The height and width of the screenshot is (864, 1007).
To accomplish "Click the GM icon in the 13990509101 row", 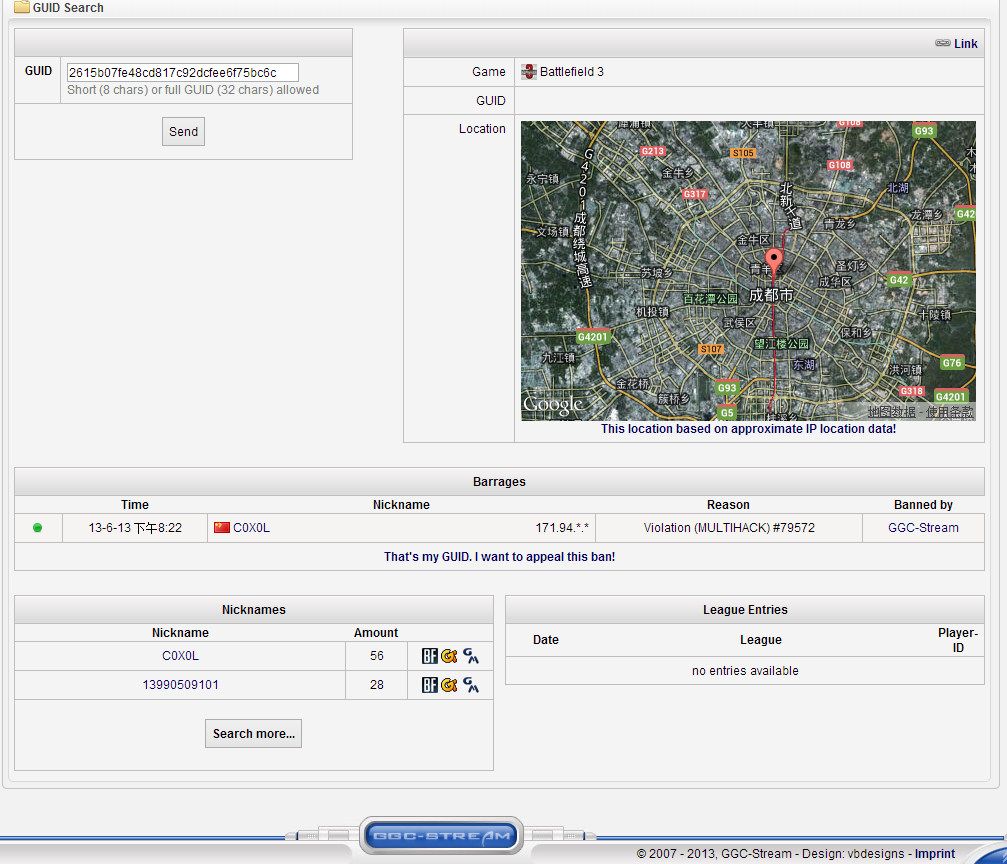I will tap(470, 685).
